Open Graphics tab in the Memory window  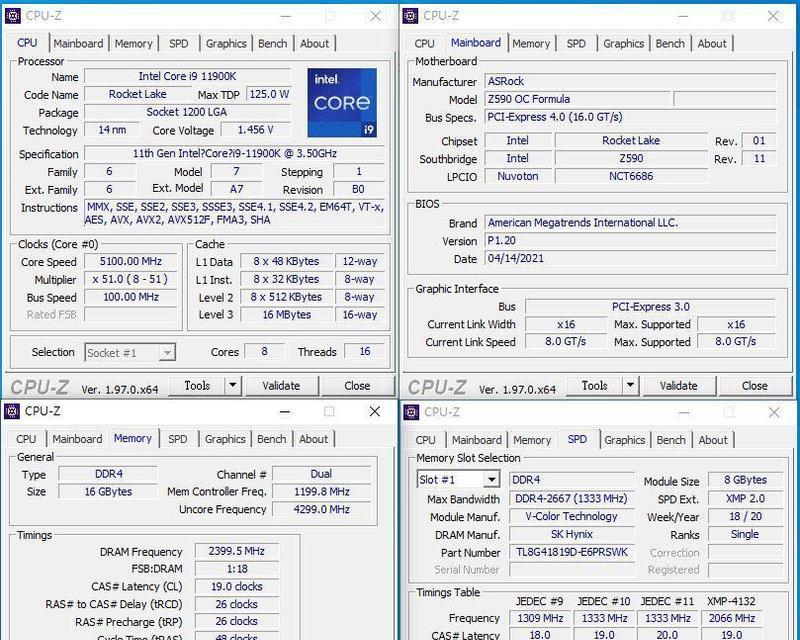[x=225, y=439]
